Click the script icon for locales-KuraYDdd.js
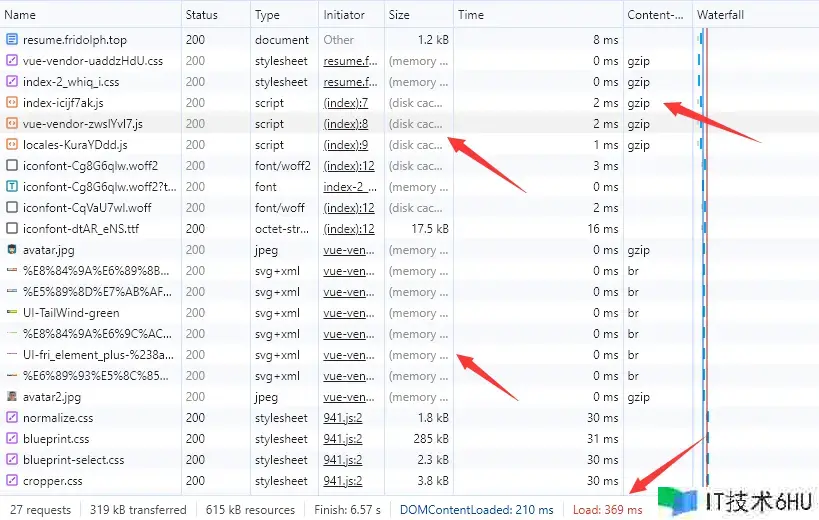 tap(12, 145)
